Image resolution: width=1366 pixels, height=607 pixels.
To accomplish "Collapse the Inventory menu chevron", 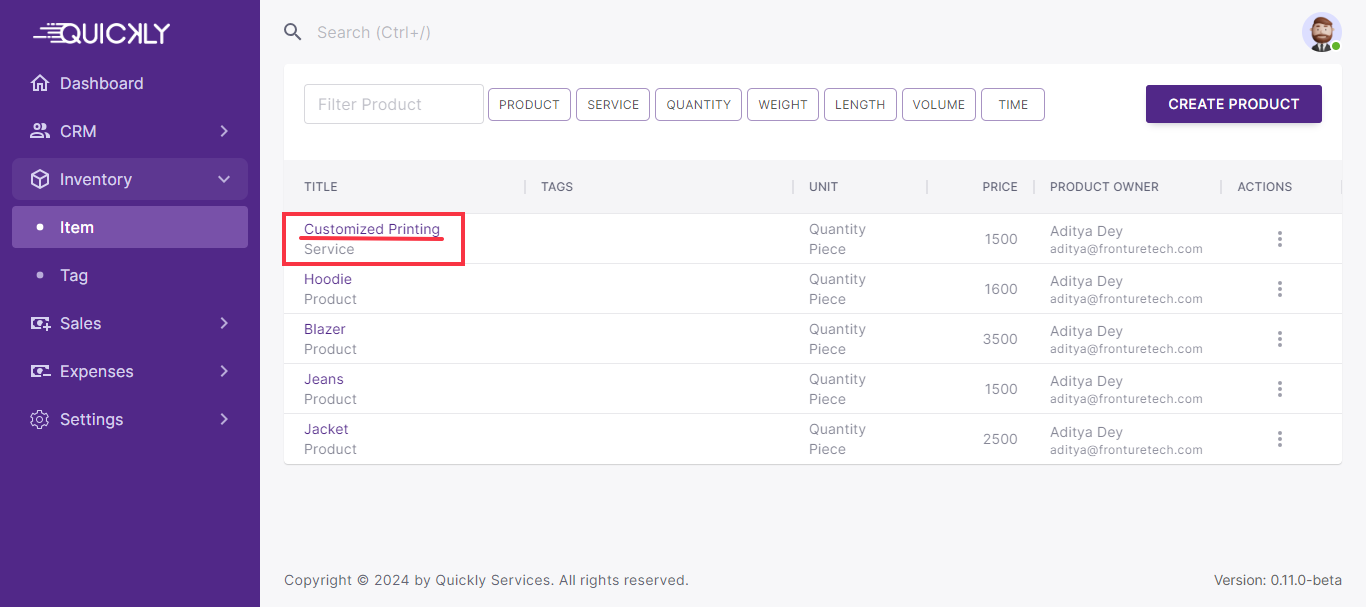I will pos(224,179).
